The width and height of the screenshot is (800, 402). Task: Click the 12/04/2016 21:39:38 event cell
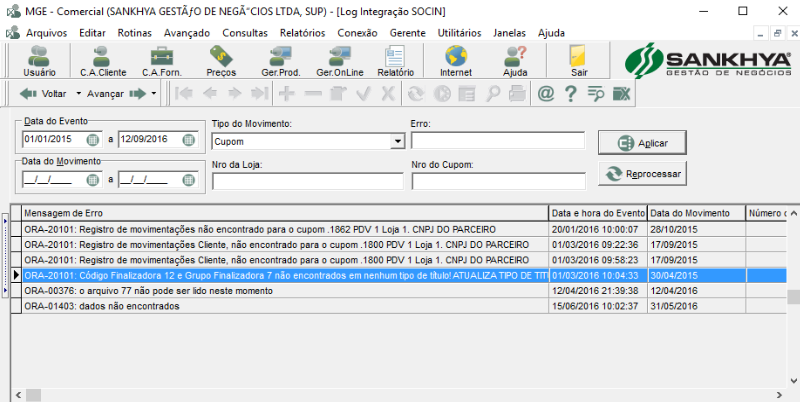598,291
